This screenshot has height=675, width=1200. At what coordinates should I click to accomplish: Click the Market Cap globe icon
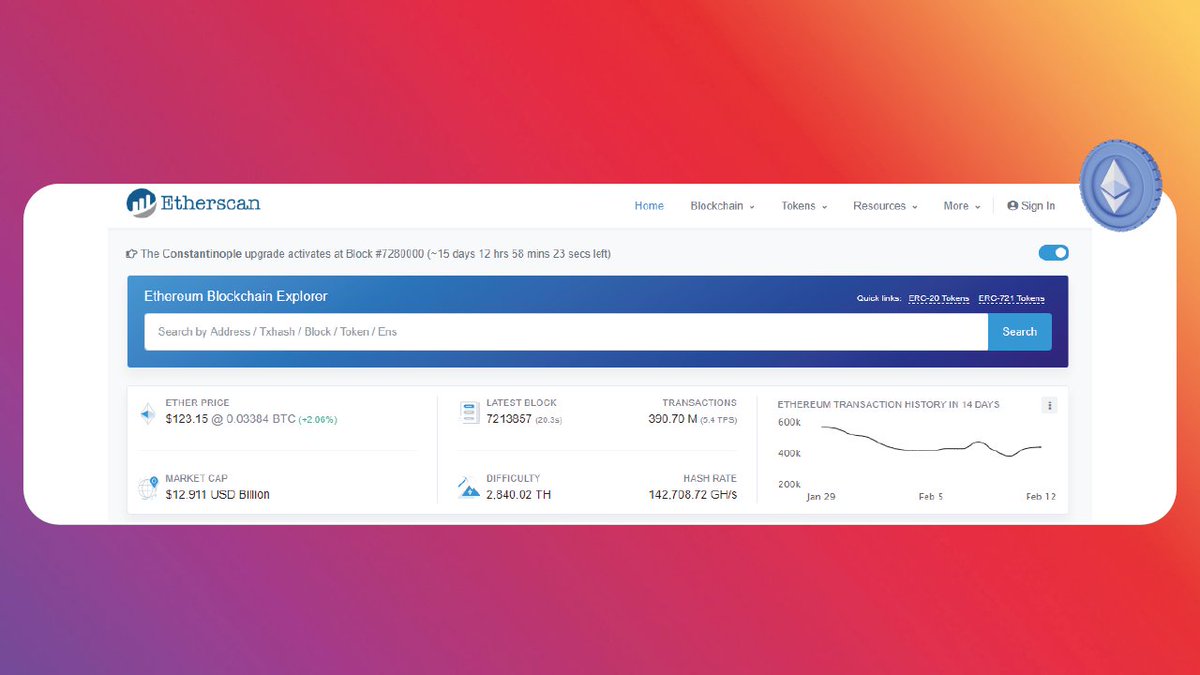[x=148, y=488]
